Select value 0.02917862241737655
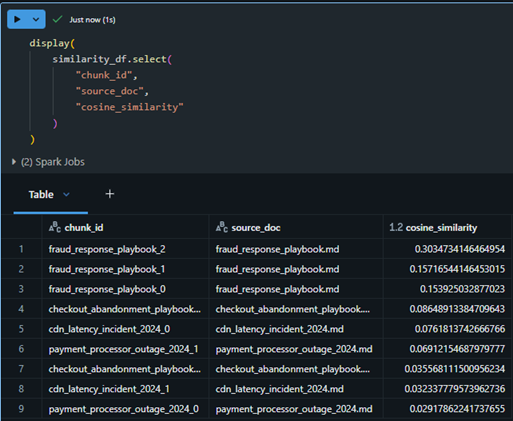 pyautogui.click(x=457, y=409)
